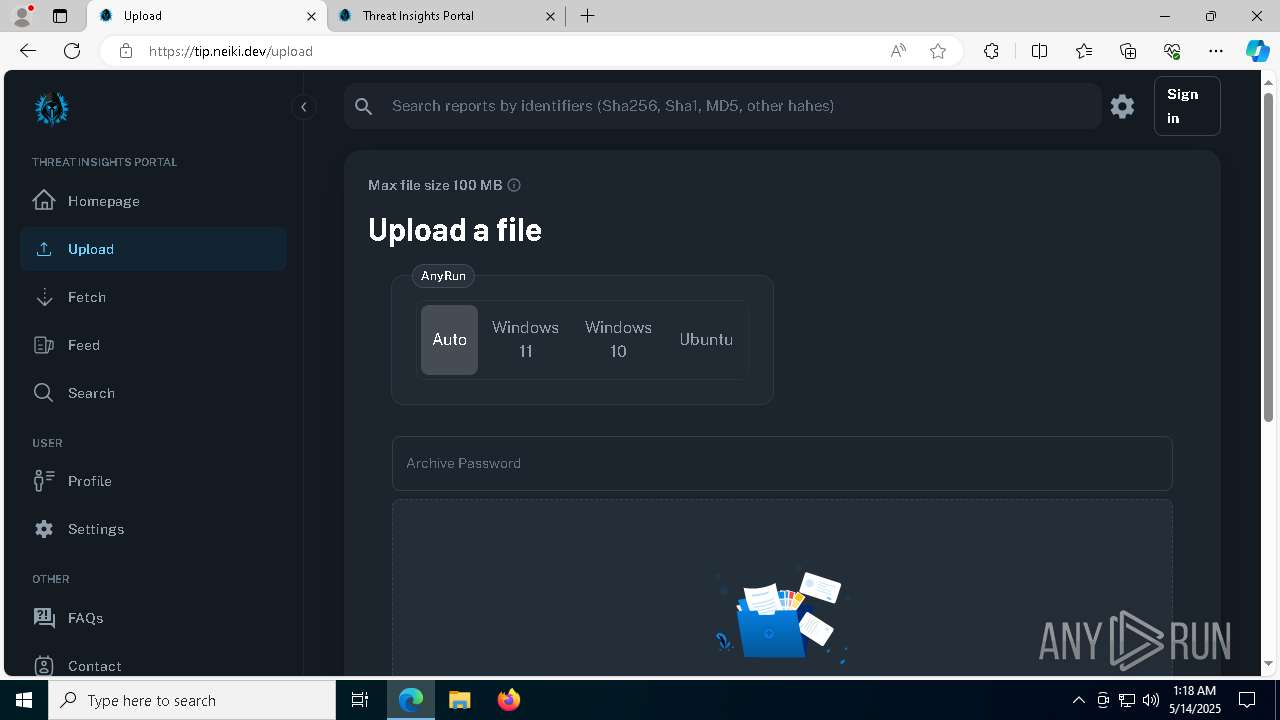This screenshot has height=720, width=1280.
Task: Select Windows 11 environment option
Action: 525,340
